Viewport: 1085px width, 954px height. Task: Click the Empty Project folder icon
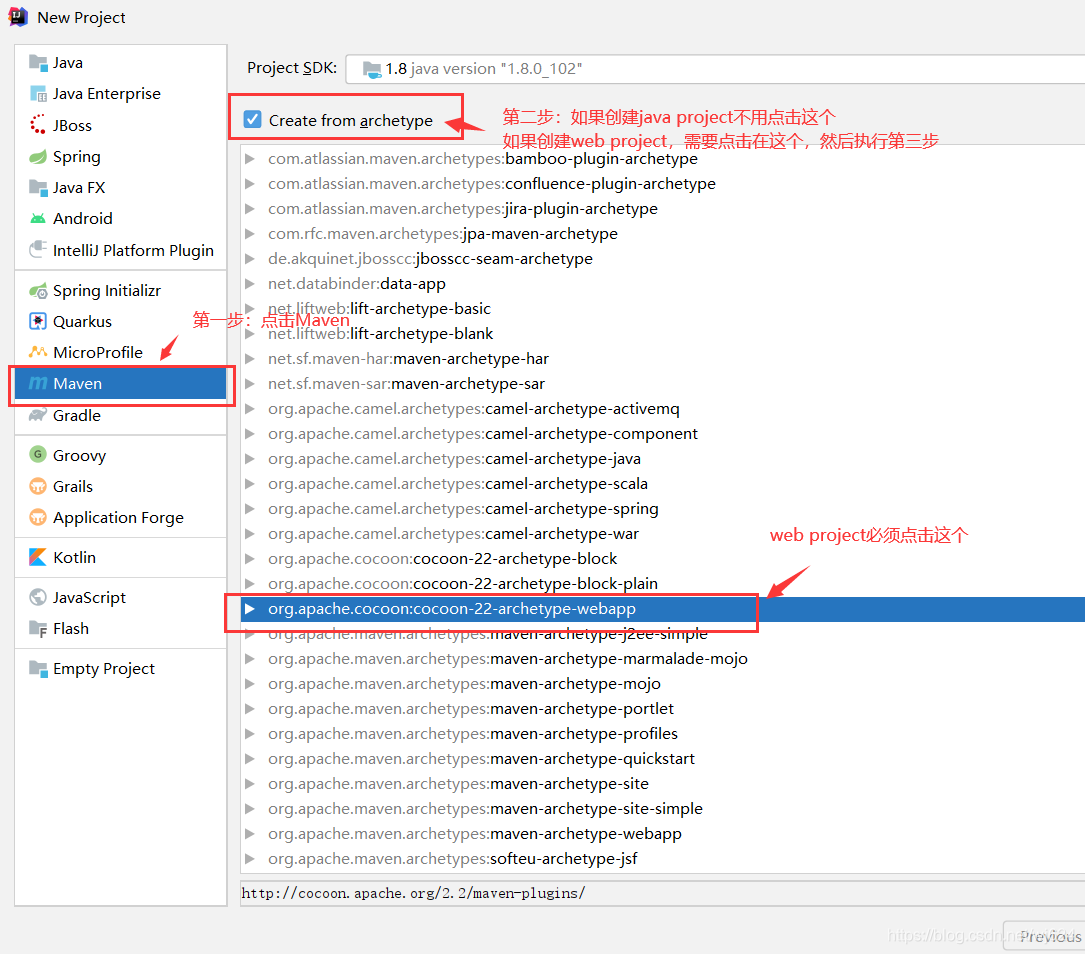(x=38, y=668)
